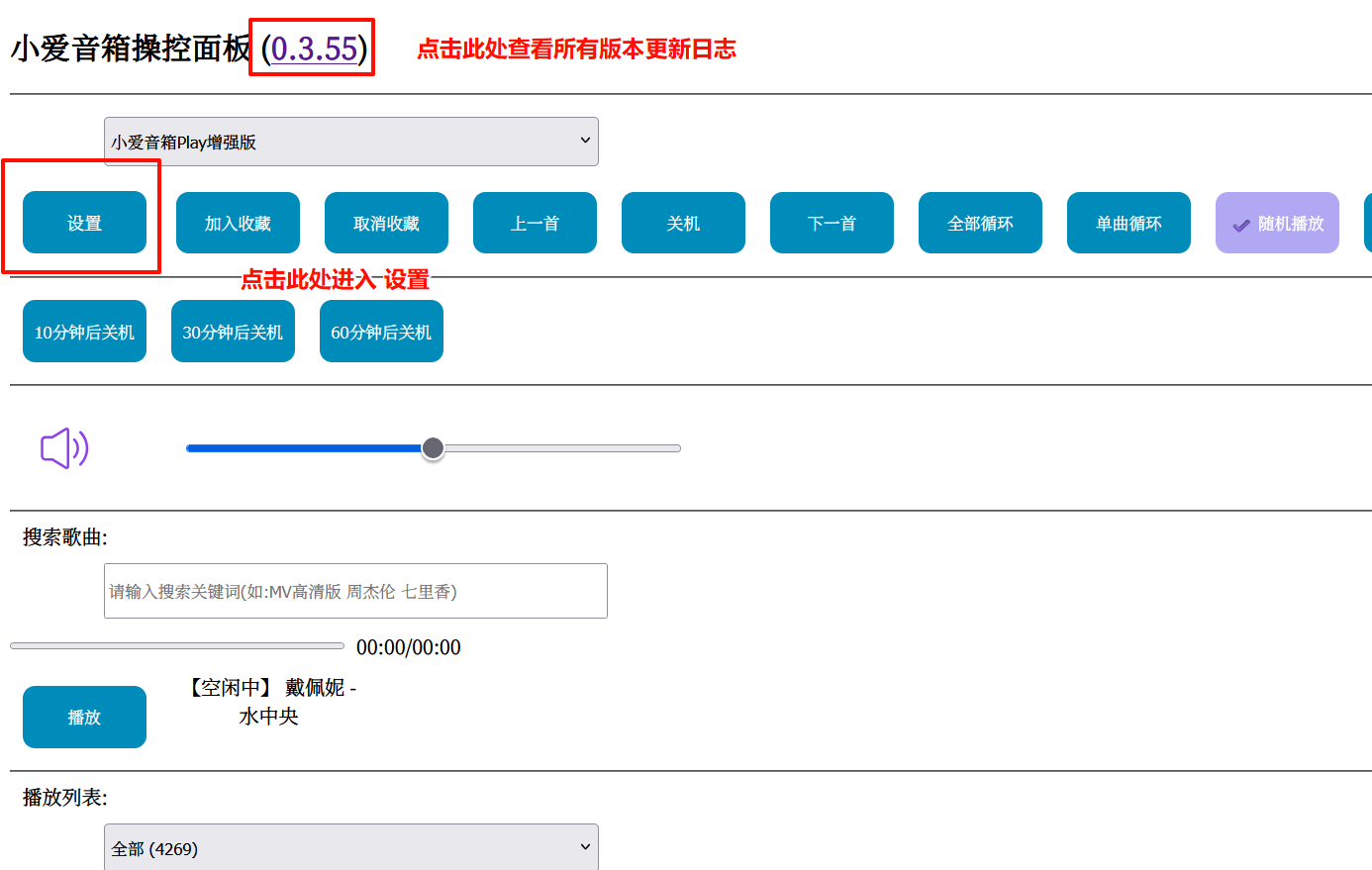Click the song search keyword field
Image resolution: width=1372 pixels, height=870 pixels.
point(355,591)
